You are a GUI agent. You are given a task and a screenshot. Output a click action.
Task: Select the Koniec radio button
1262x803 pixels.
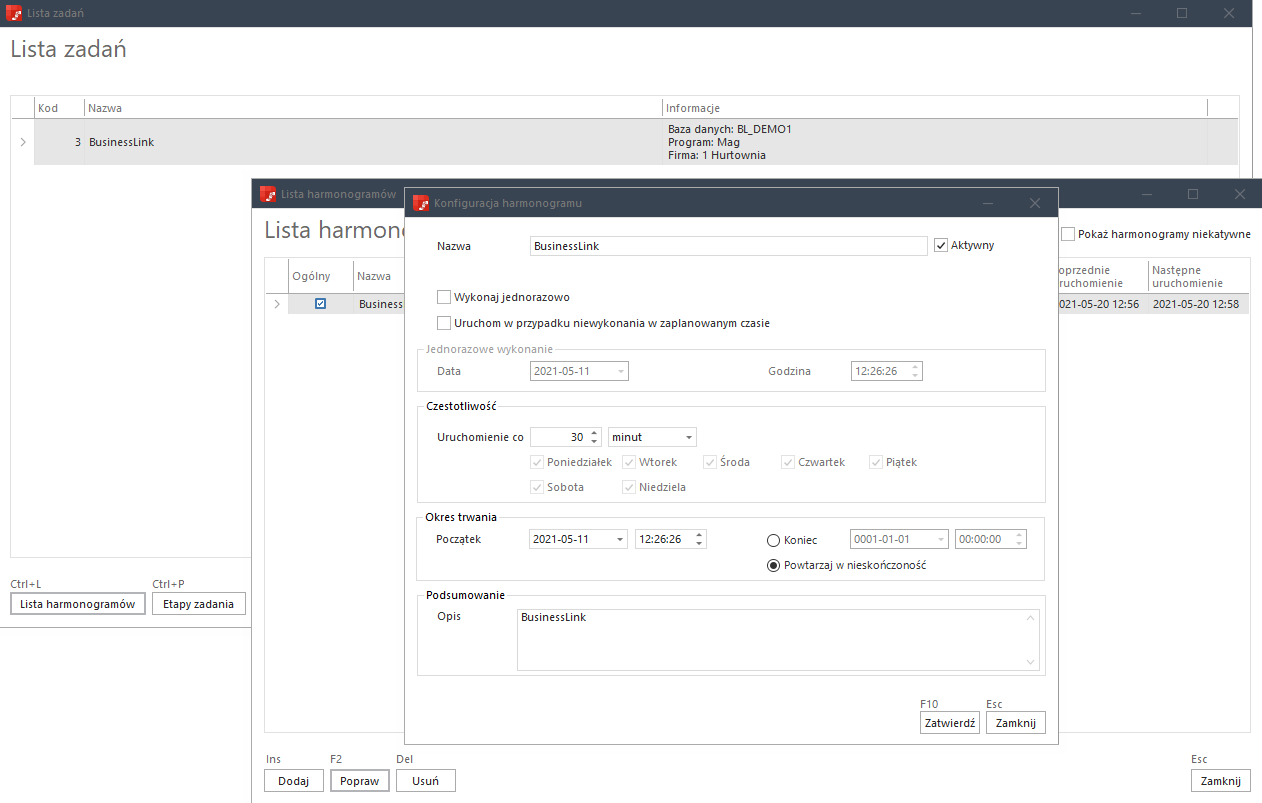coord(773,540)
